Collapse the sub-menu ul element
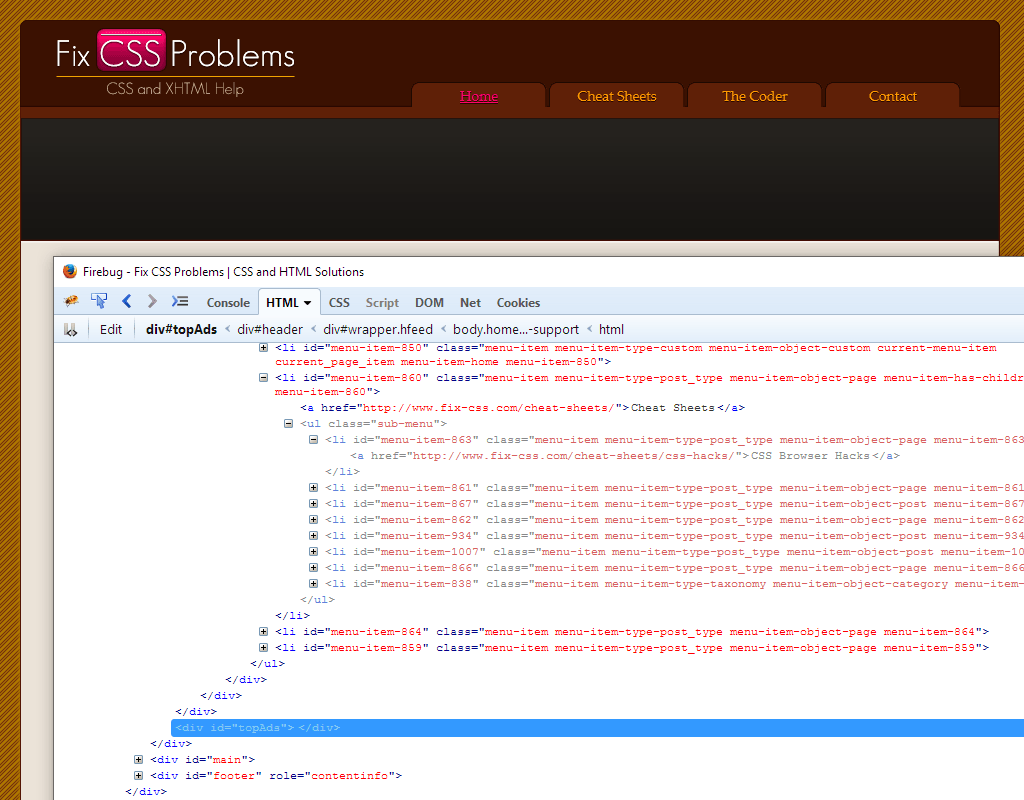The width and height of the screenshot is (1024, 800). pos(288,423)
